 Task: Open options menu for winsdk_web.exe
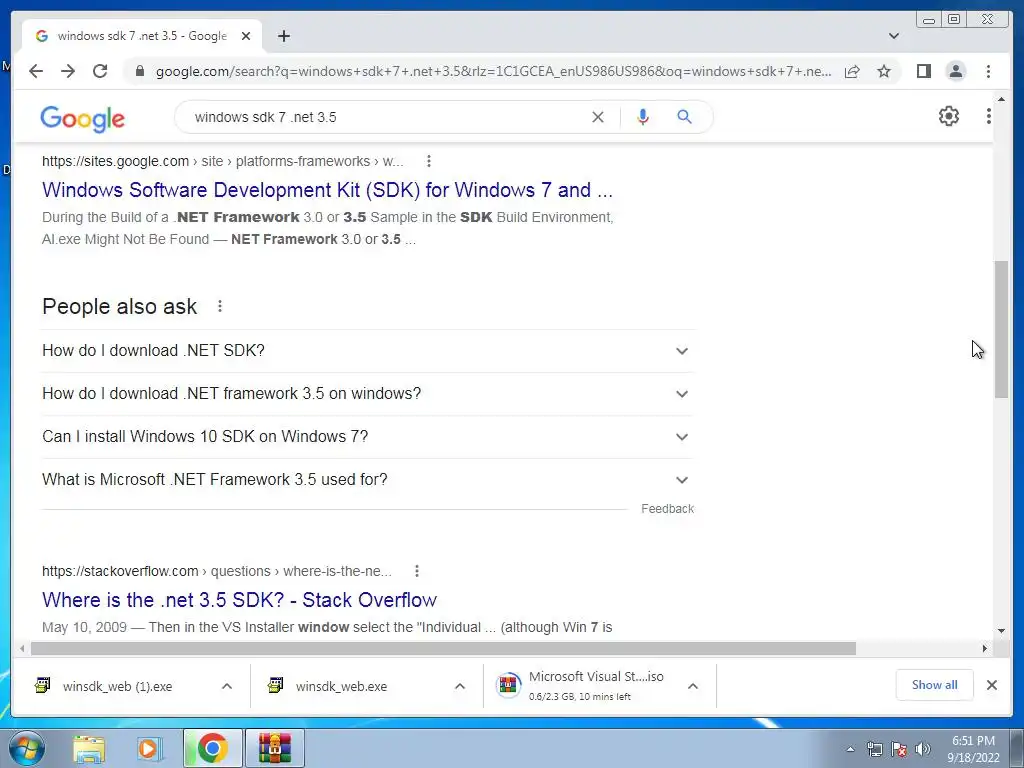460,686
